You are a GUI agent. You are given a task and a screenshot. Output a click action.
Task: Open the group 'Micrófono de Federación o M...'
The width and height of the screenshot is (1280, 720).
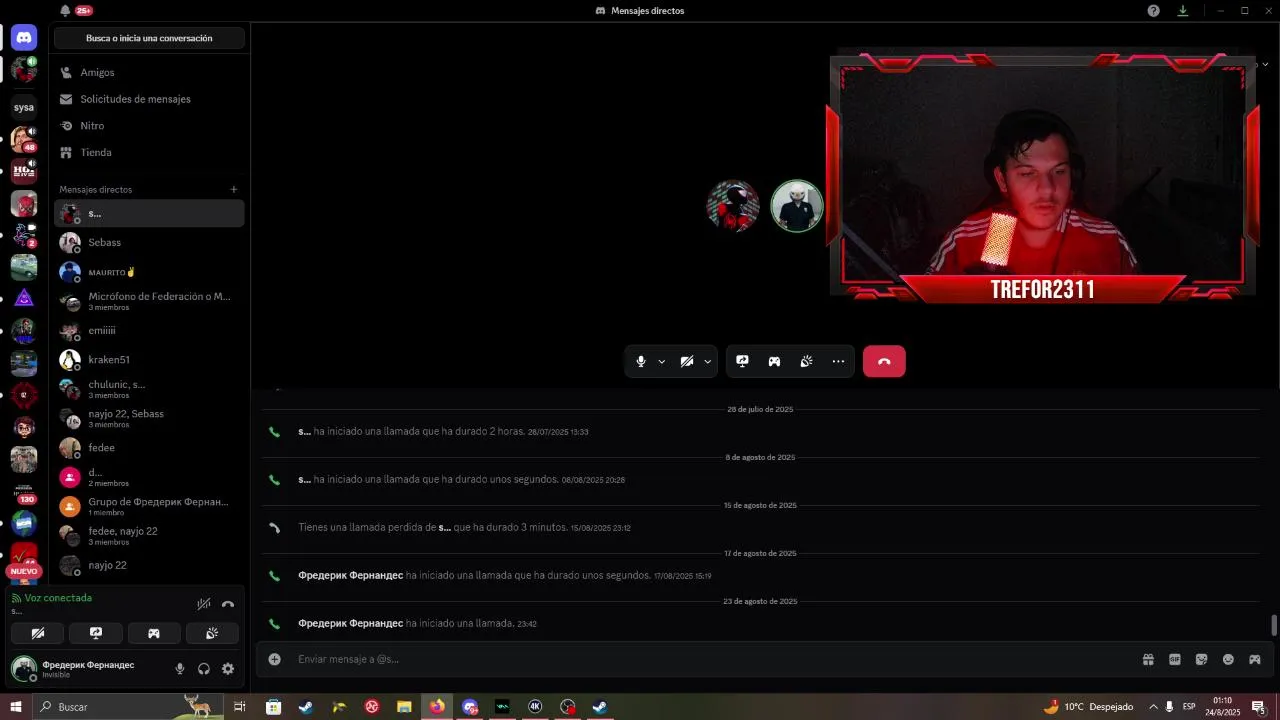149,301
